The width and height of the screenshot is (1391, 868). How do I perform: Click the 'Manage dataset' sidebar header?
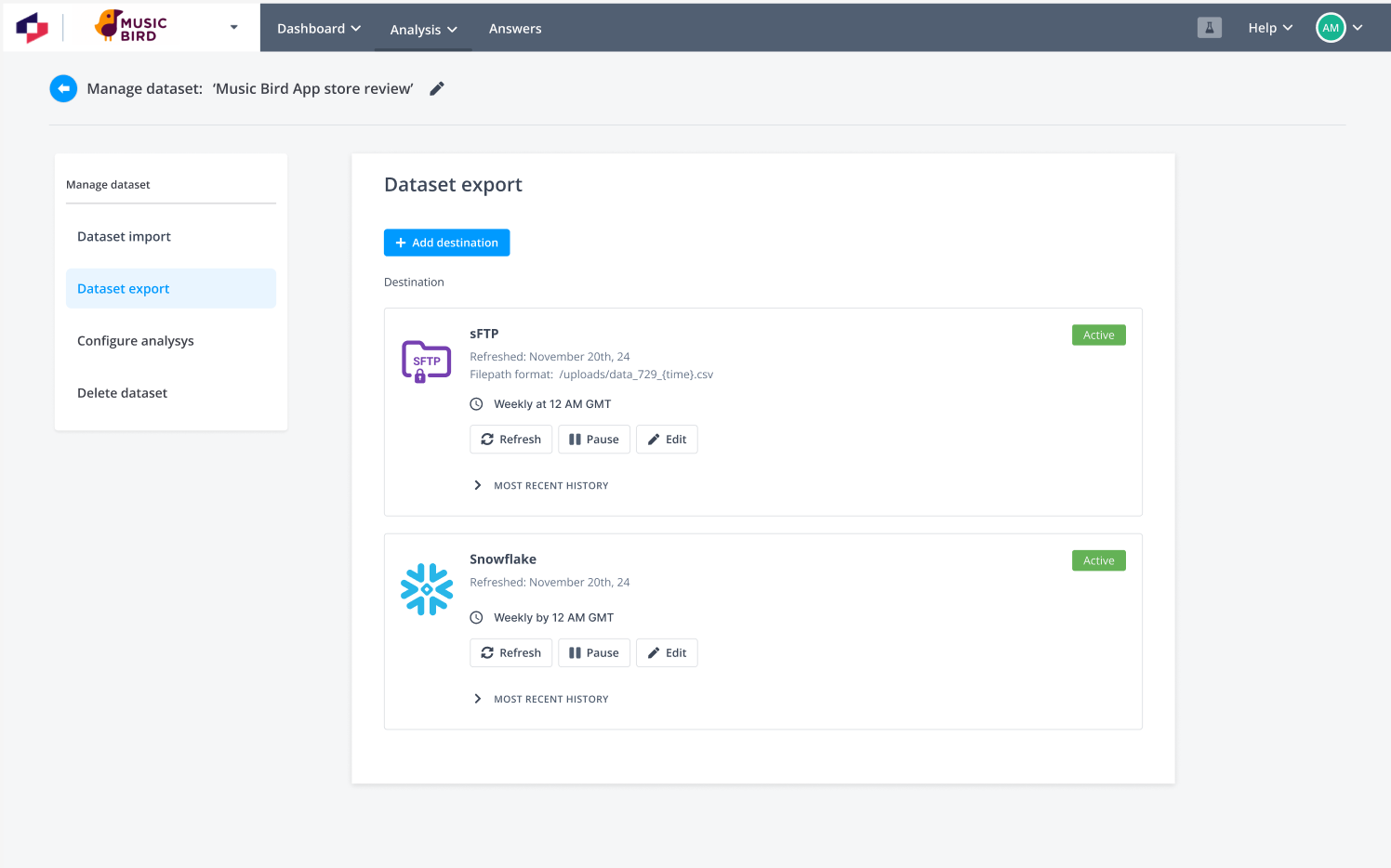tap(108, 185)
